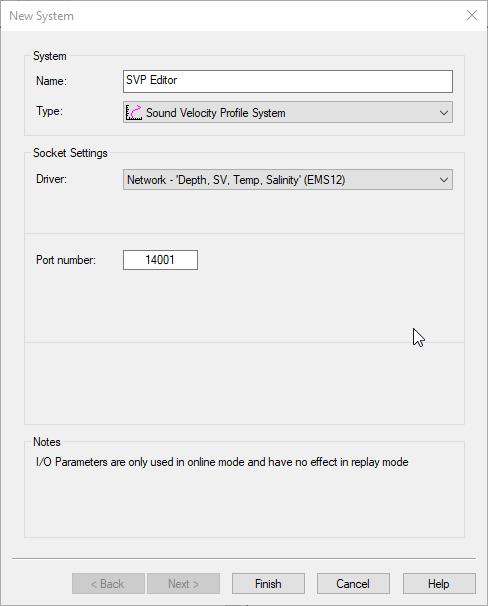Viewport: 488px width, 606px height.
Task: Click the Driver: label
Action: click(x=51, y=179)
